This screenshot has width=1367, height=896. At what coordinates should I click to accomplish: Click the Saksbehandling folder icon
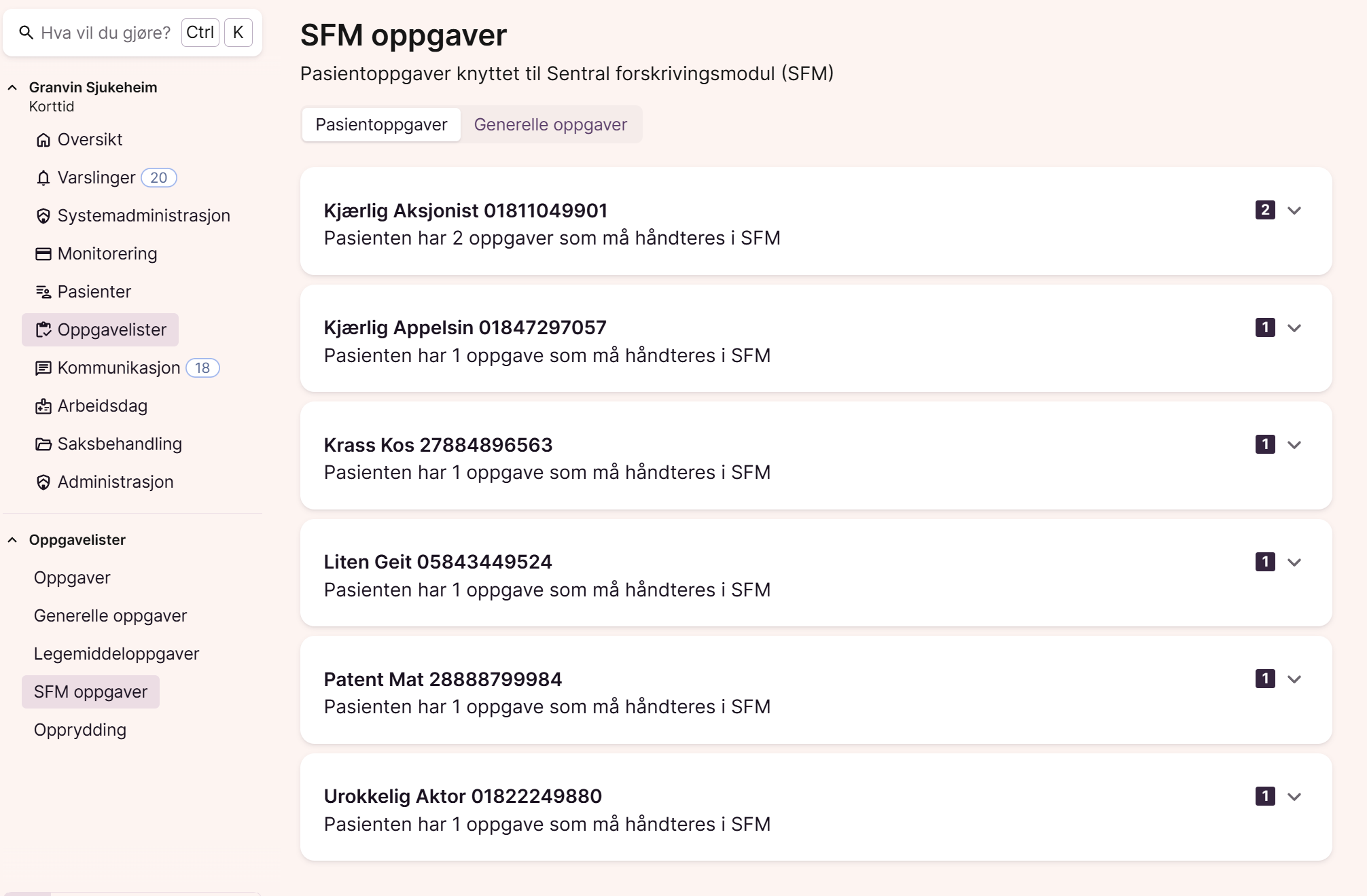click(x=43, y=444)
